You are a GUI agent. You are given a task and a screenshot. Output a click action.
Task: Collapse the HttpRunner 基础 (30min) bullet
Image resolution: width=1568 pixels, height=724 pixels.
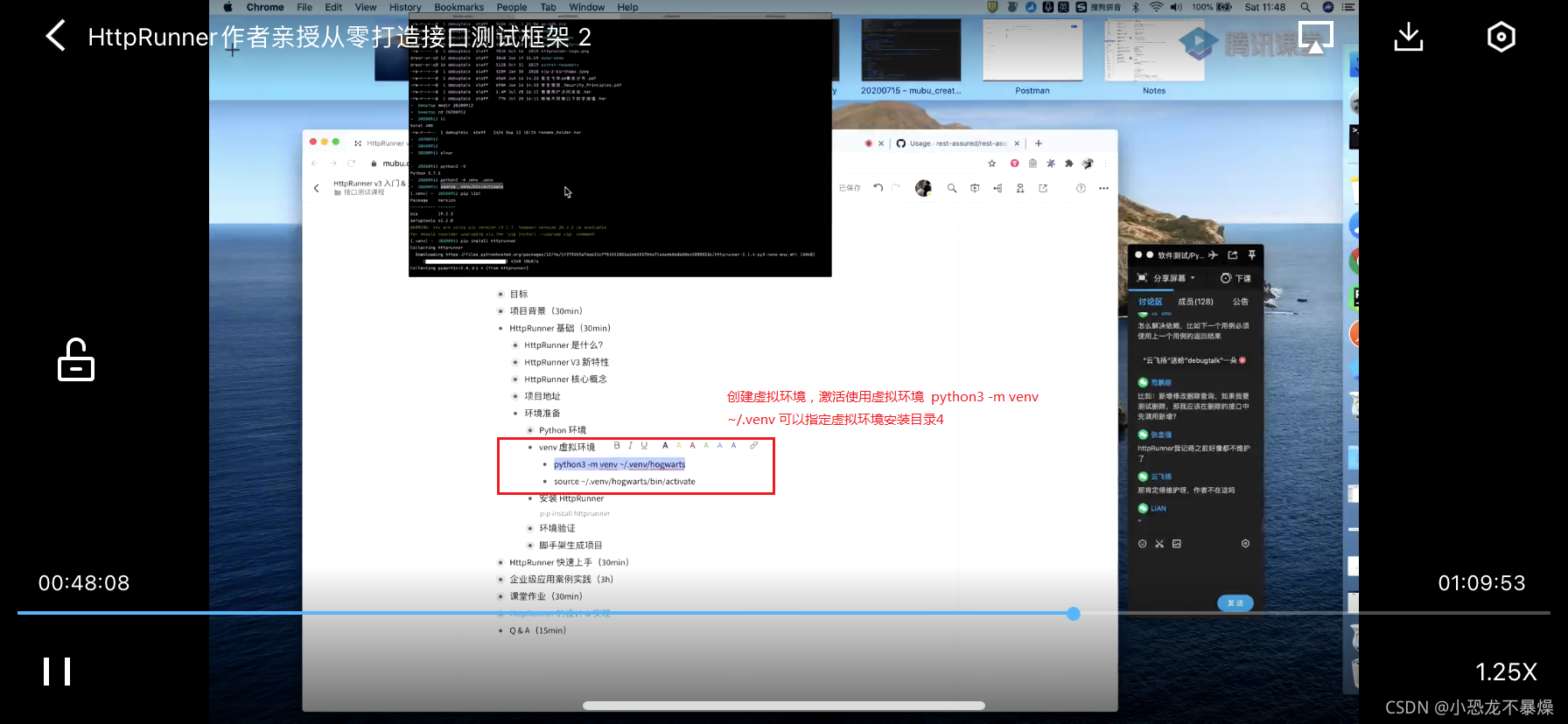[500, 329]
